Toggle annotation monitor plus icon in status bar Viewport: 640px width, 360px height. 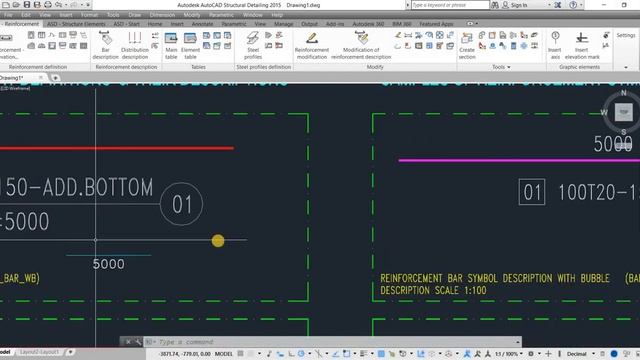[548, 353]
